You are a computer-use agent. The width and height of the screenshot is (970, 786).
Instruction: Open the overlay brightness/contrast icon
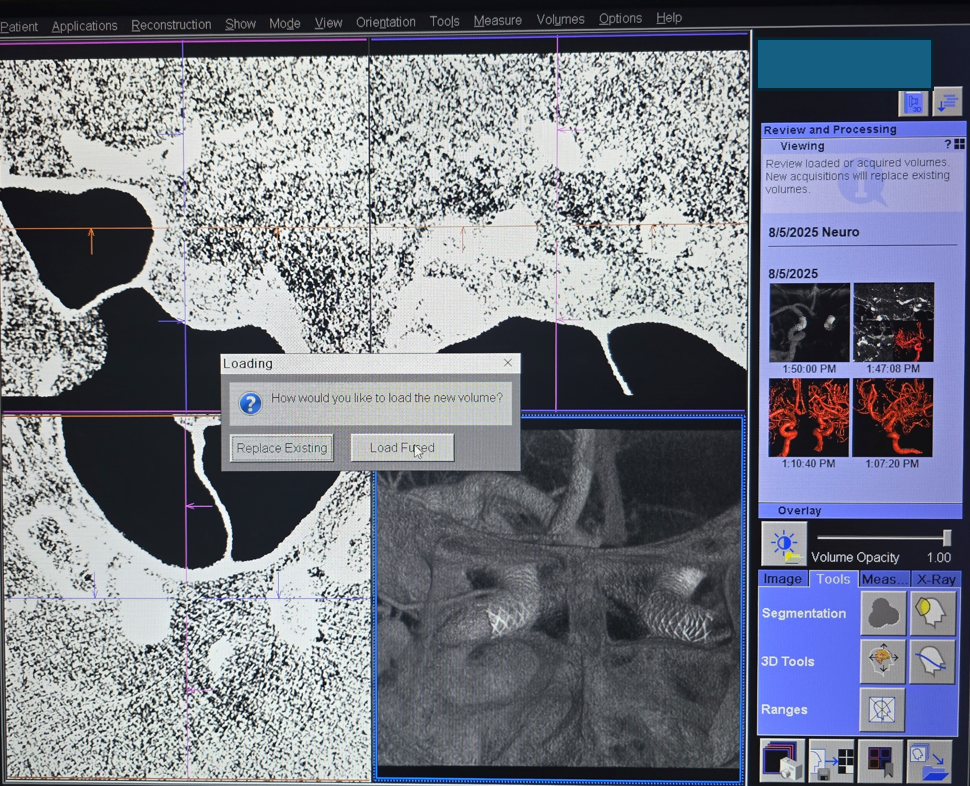(784, 545)
